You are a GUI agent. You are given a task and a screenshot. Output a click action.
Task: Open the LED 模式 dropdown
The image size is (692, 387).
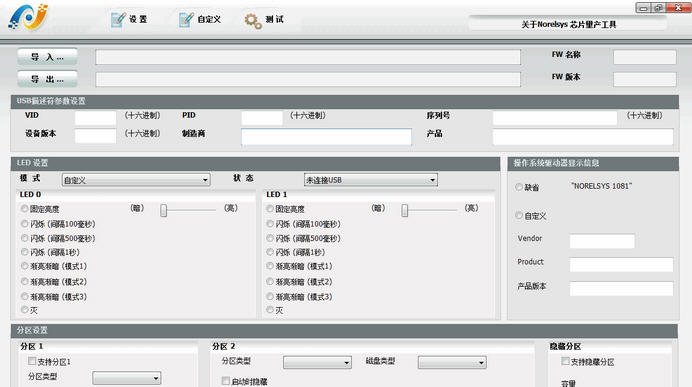click(x=136, y=180)
